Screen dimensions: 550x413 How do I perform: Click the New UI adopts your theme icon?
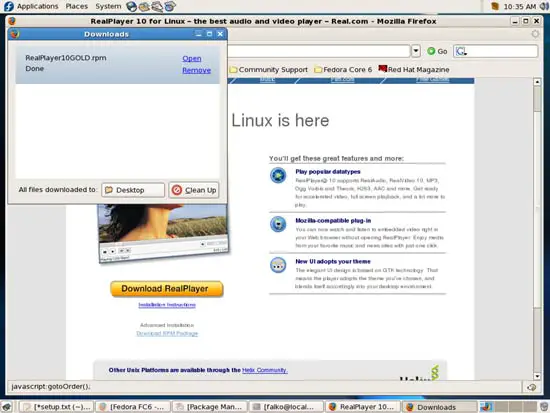[x=278, y=265]
